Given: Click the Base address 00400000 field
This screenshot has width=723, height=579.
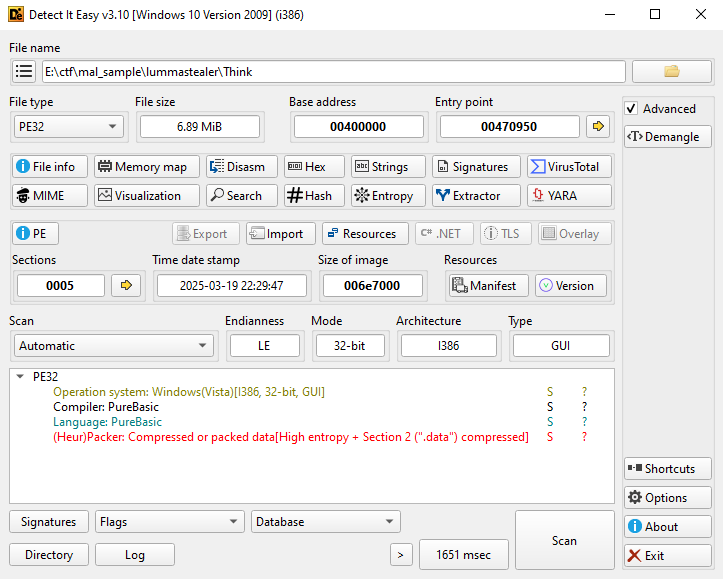Looking at the screenshot, I should 358,126.
